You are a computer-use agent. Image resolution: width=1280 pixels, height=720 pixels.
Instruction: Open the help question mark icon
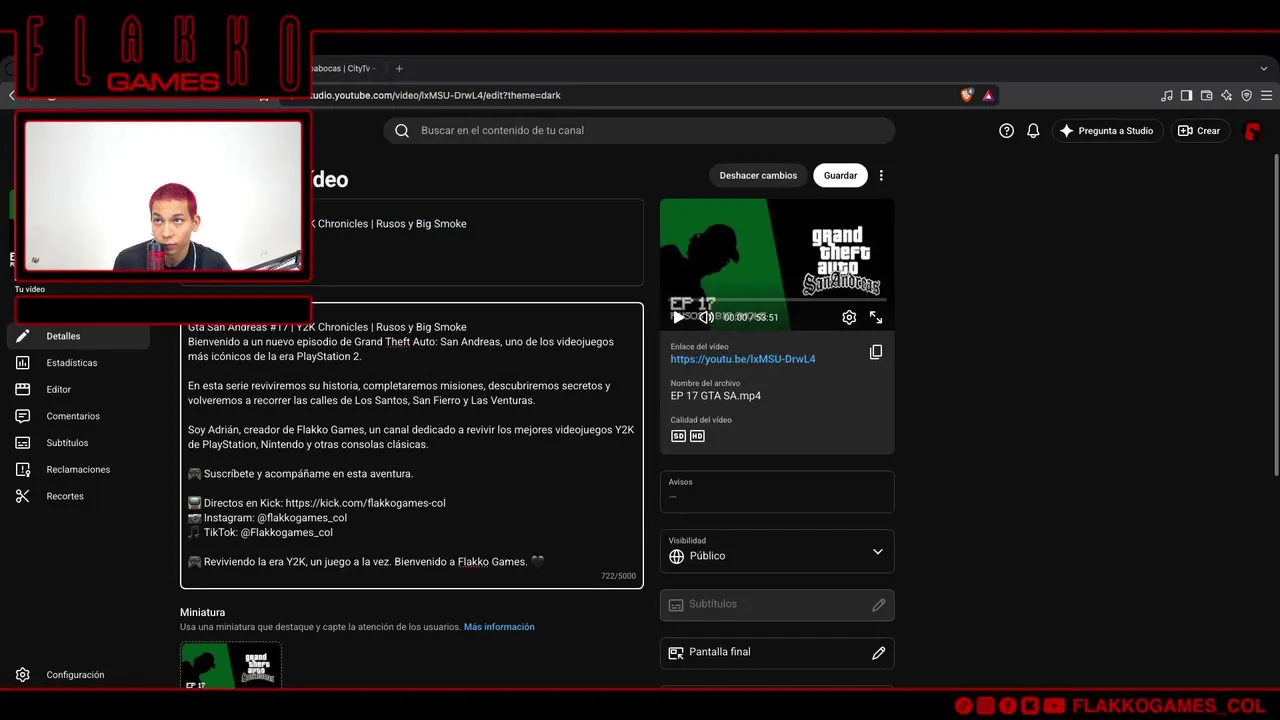pyautogui.click(x=1007, y=131)
